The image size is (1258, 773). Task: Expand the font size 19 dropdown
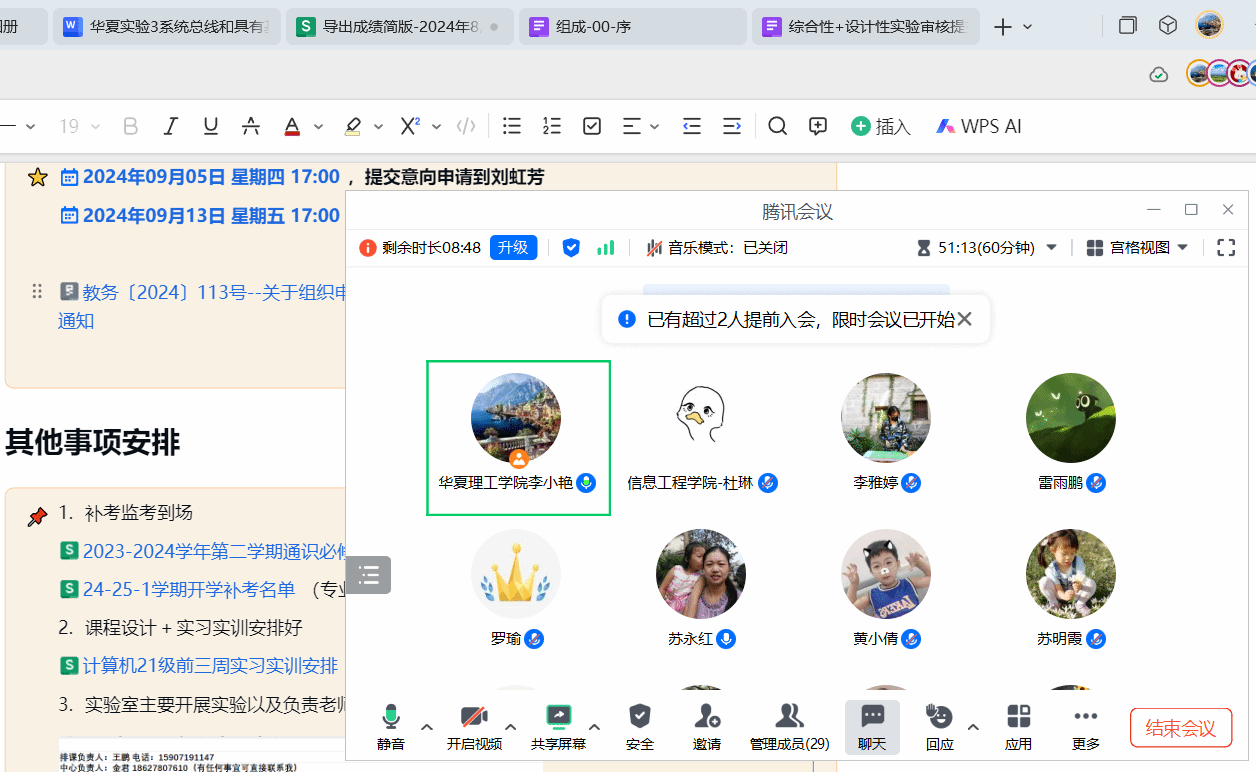96,126
